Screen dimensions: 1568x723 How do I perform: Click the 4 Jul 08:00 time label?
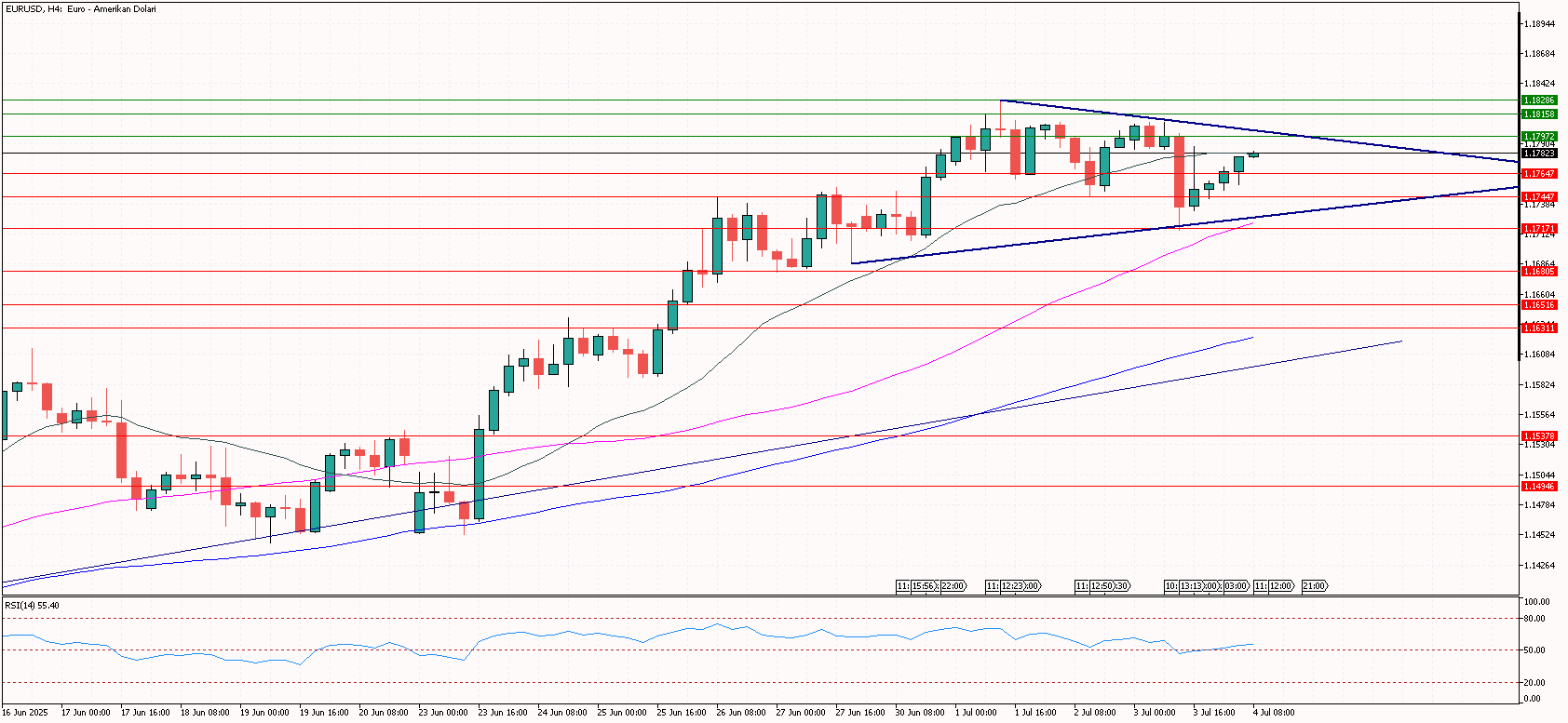coord(1274,713)
